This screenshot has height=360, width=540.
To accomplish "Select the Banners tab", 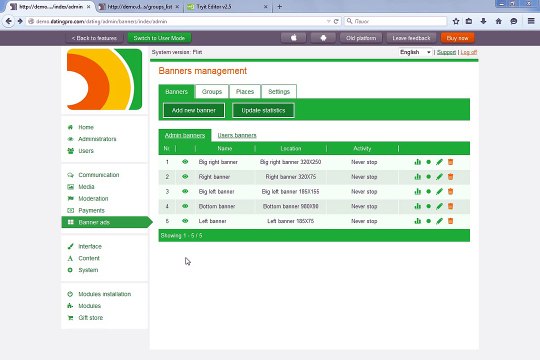I will coord(176,92).
